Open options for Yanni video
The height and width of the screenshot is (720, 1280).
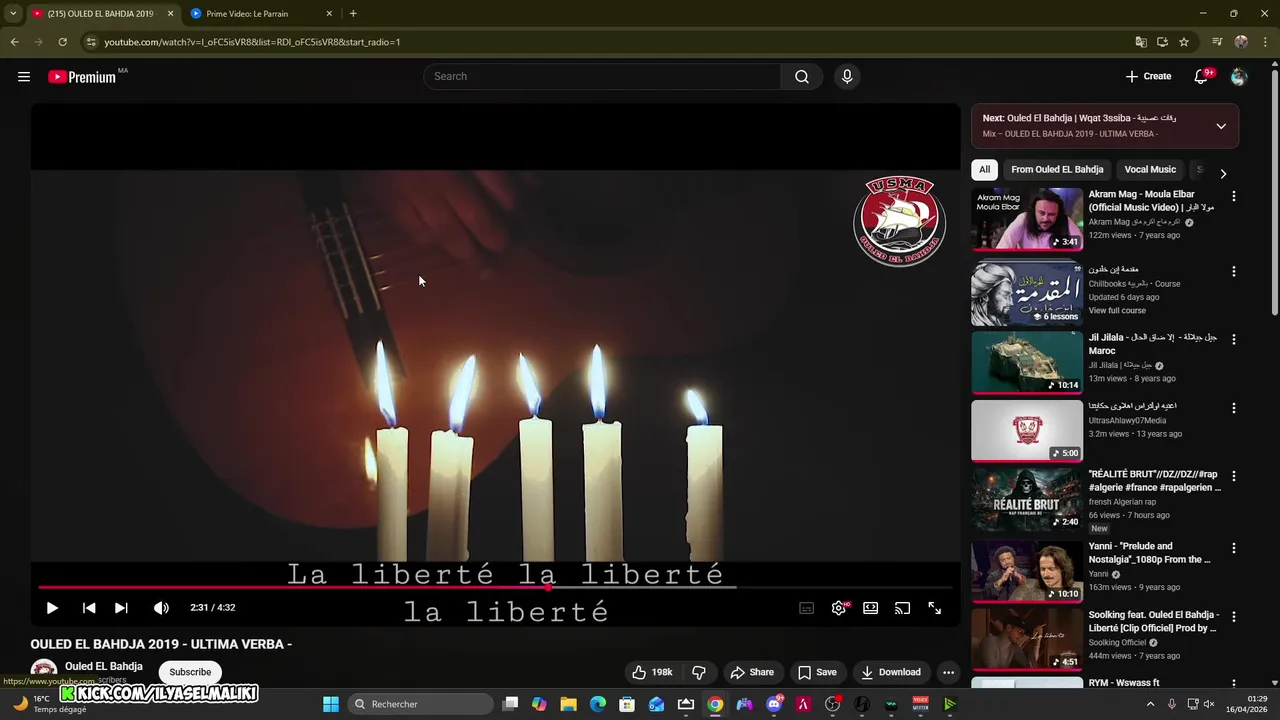coord(1234,548)
